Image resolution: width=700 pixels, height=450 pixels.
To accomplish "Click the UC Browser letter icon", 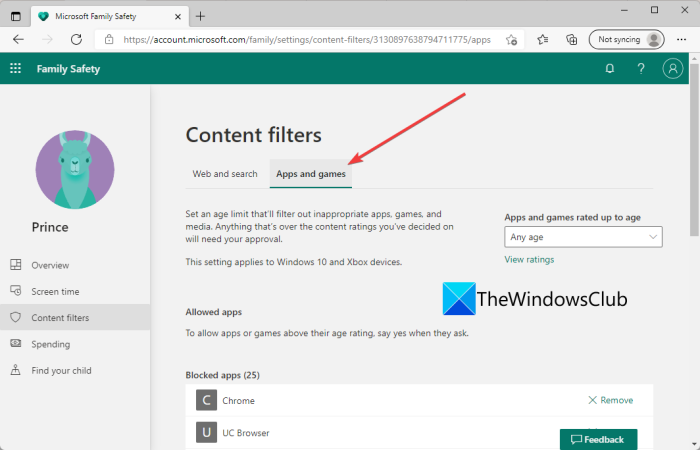I will pos(206,432).
